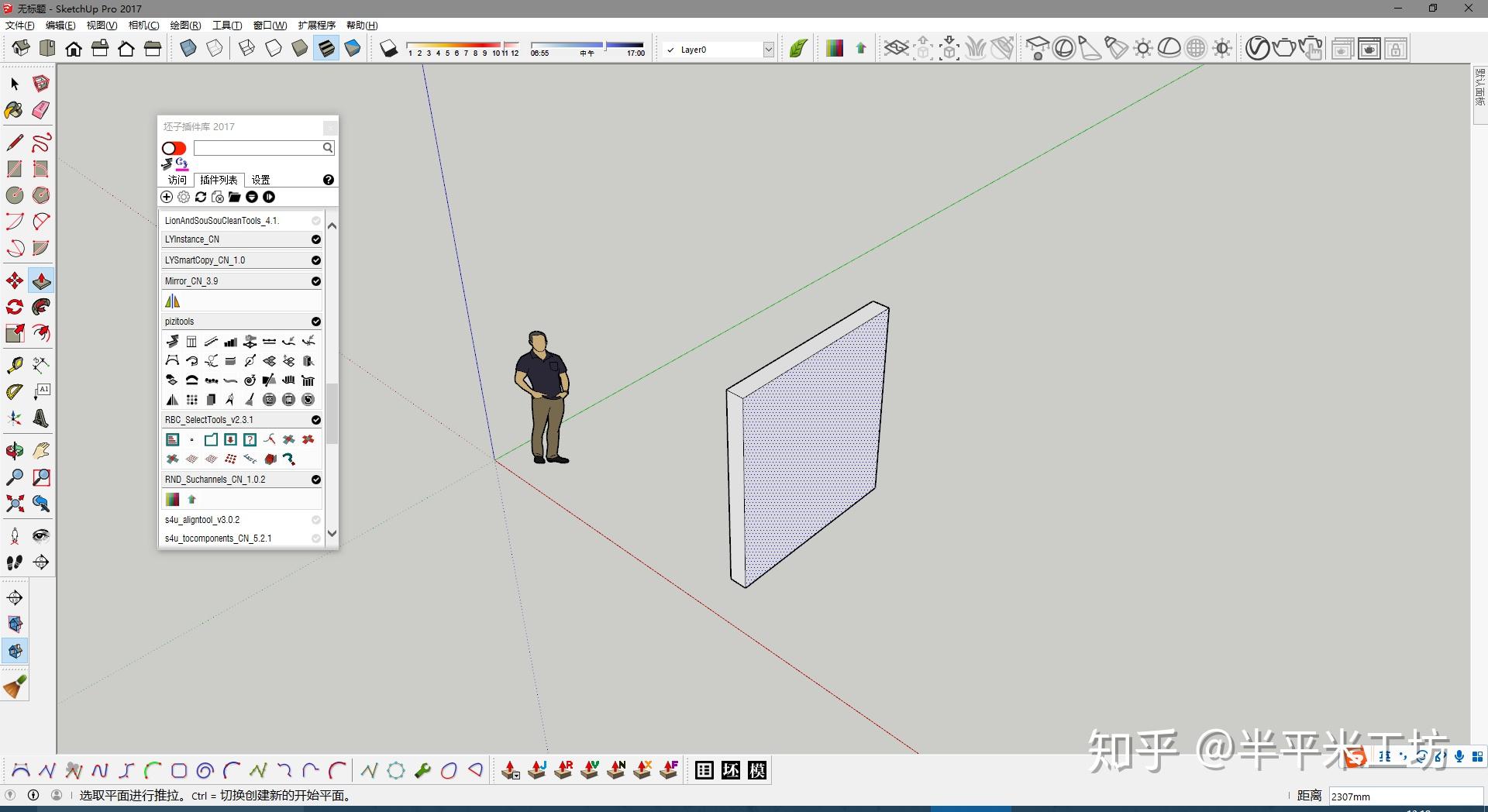1488x812 pixels.
Task: Activate the Paint Bucket tool
Action: click(x=14, y=110)
